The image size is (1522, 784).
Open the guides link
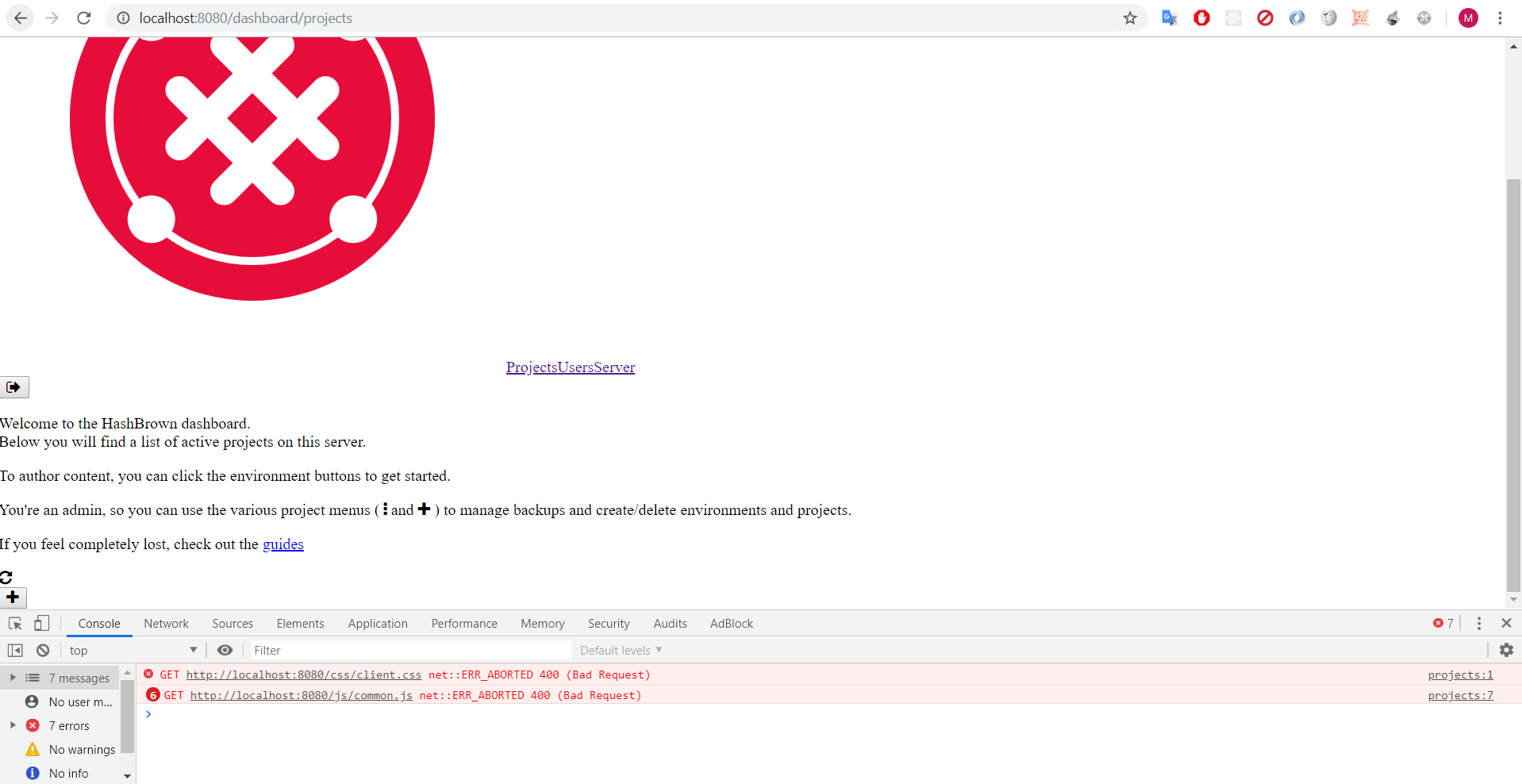(282, 544)
